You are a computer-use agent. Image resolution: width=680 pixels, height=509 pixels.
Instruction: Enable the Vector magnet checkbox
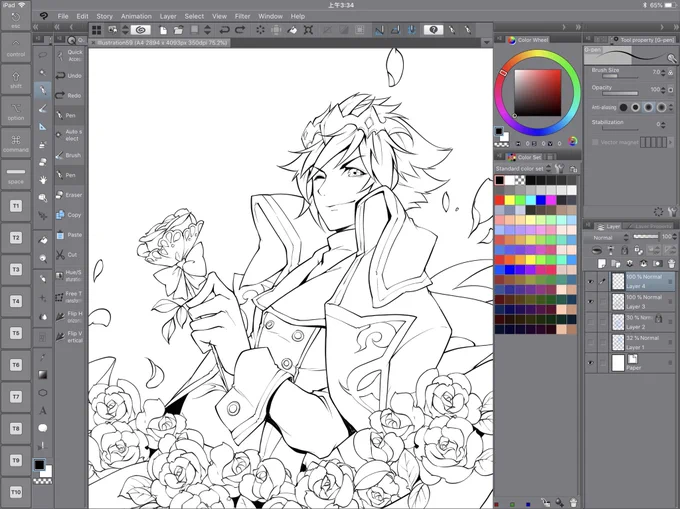(595, 142)
